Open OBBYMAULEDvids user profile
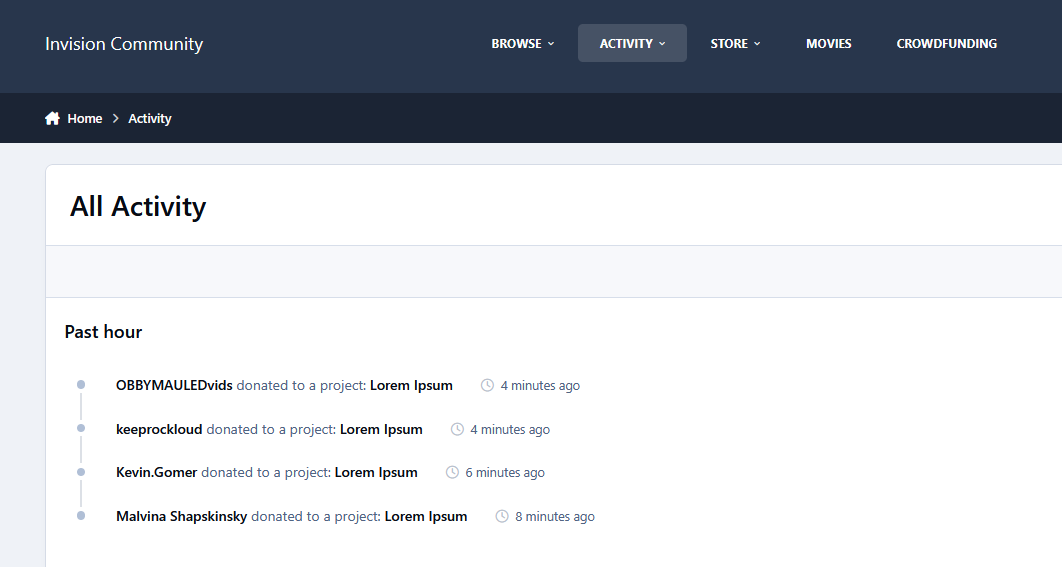The image size is (1062, 567). 174,385
